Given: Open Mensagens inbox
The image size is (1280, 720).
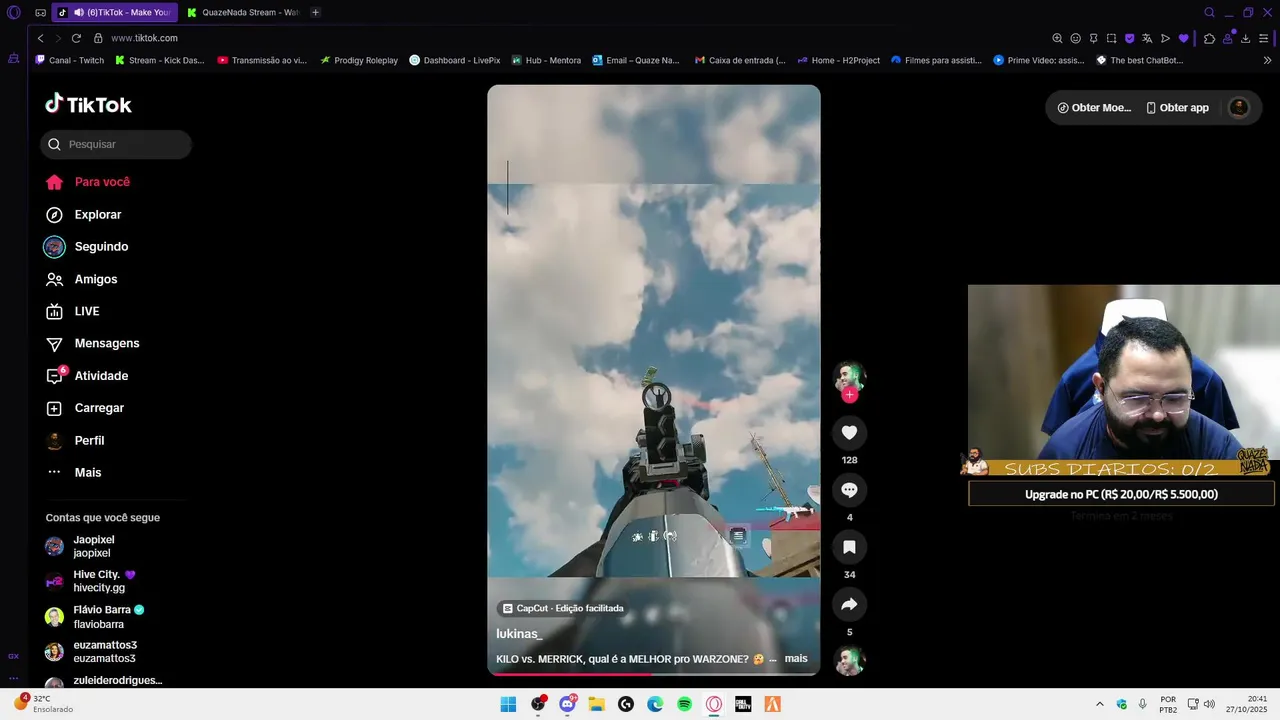Looking at the screenshot, I should pos(93,343).
